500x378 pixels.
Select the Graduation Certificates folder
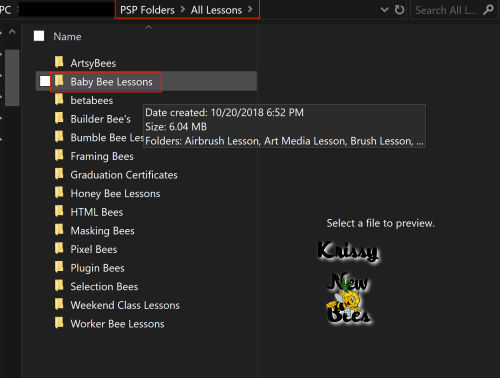pyautogui.click(x=124, y=175)
